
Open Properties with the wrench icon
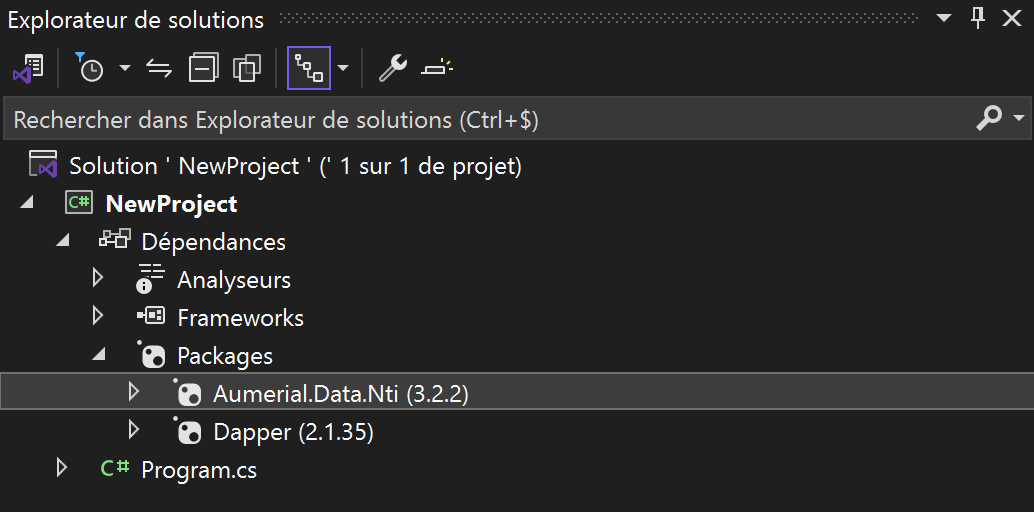pos(391,68)
